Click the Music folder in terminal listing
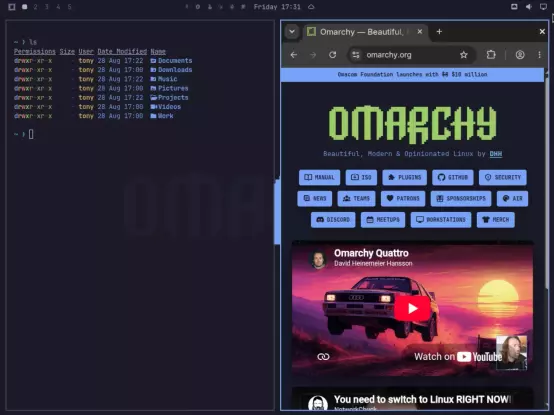 click(164, 79)
